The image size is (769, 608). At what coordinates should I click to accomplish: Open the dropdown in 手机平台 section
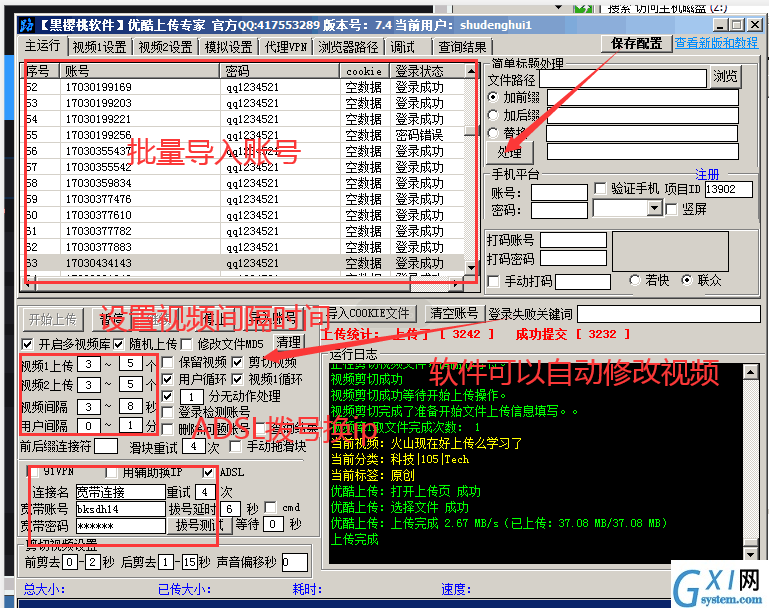click(x=654, y=209)
